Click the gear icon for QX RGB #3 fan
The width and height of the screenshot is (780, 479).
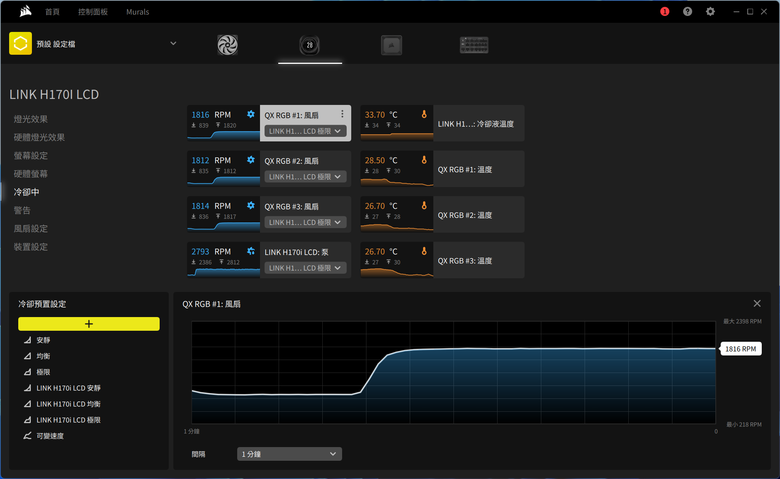click(x=251, y=205)
